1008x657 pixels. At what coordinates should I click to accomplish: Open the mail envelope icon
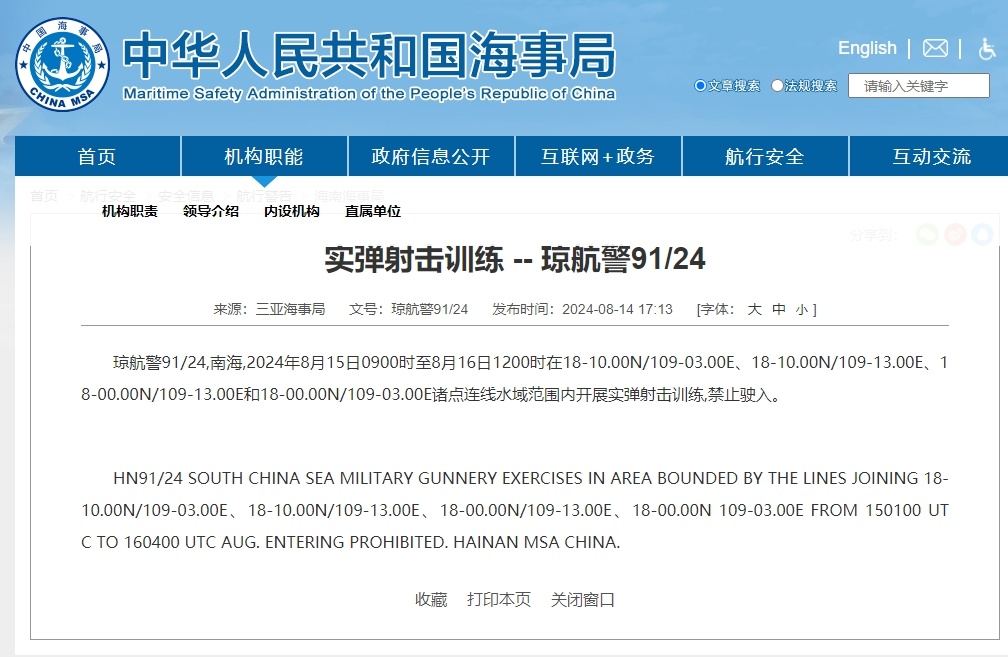pos(935,48)
